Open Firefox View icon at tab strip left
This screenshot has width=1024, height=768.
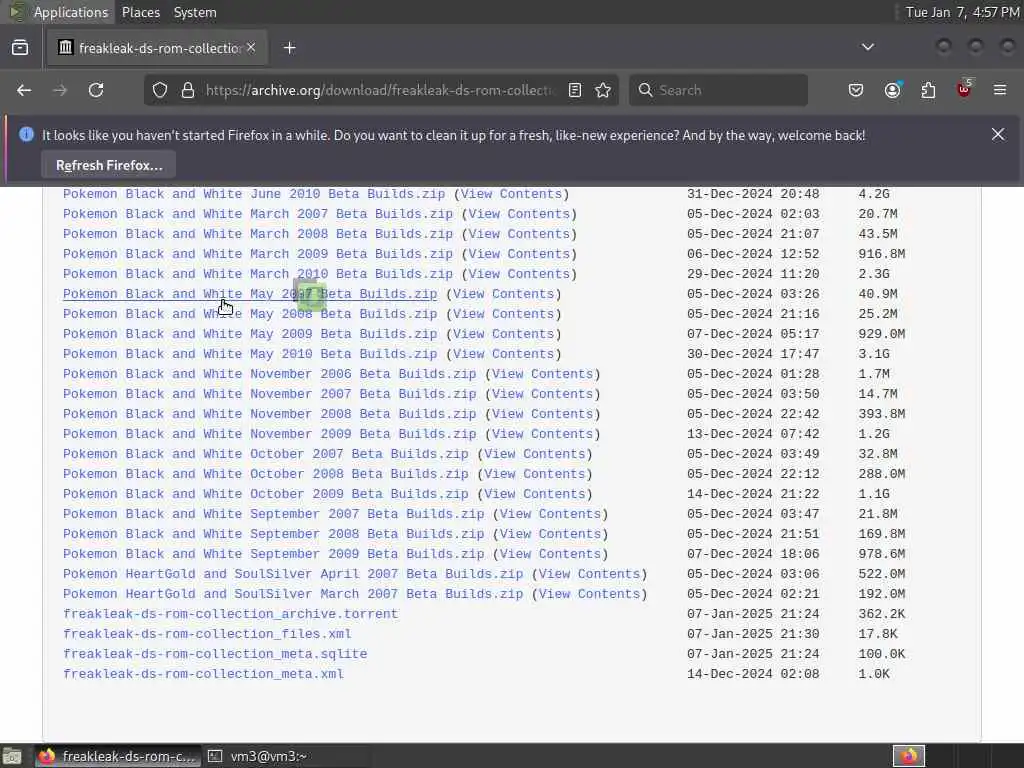(x=20, y=48)
